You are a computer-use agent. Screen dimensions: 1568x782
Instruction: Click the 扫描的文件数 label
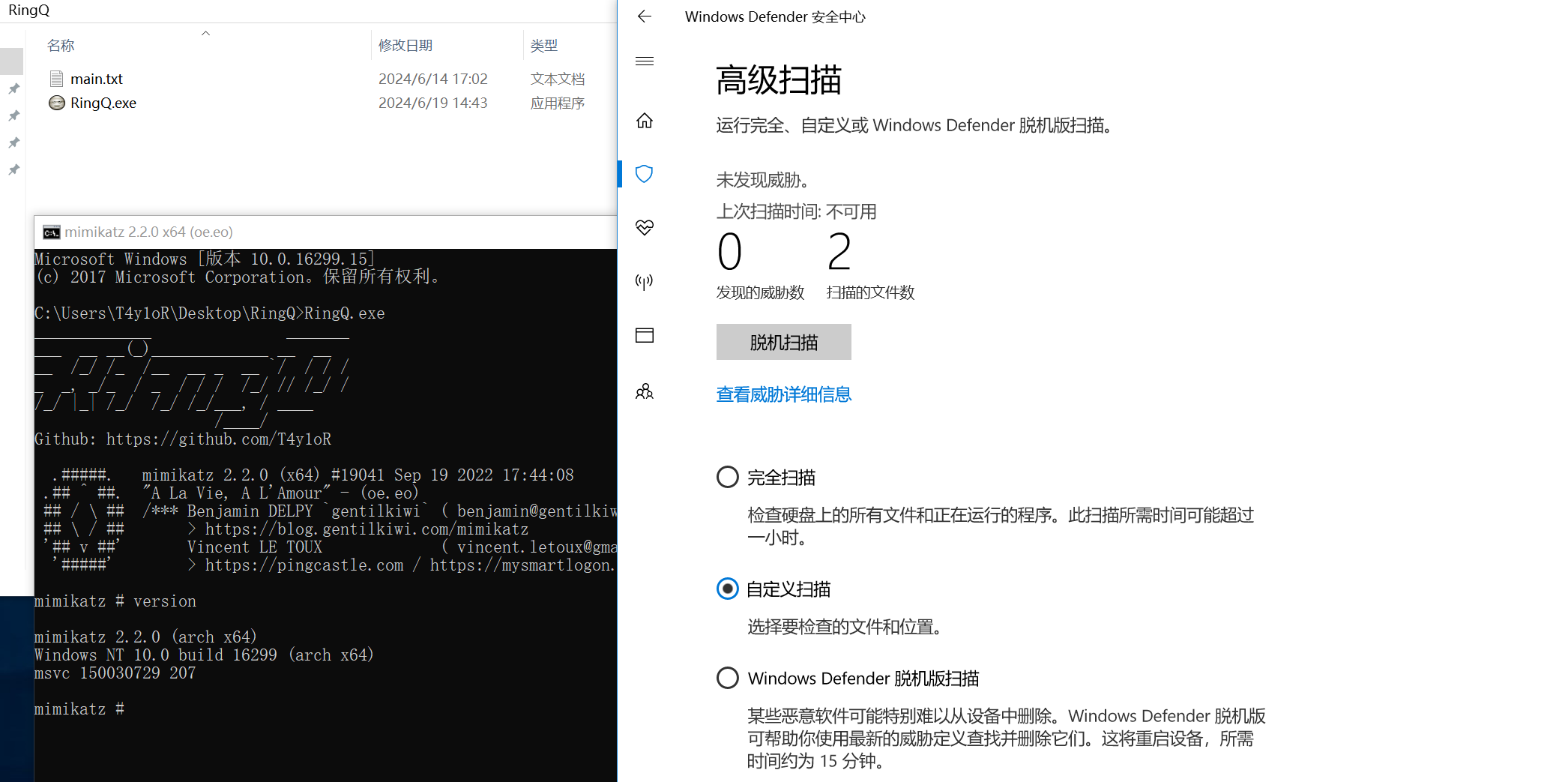pos(870,292)
